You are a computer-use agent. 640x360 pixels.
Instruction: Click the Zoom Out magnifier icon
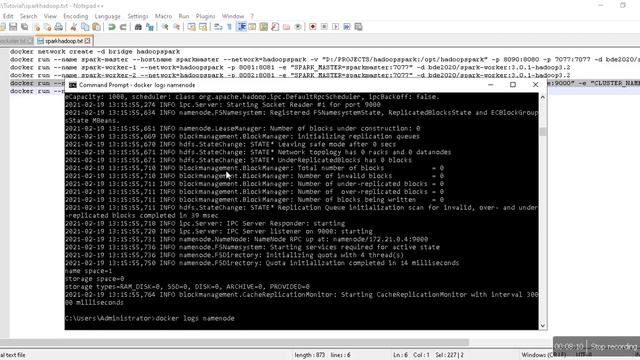pos(176,27)
